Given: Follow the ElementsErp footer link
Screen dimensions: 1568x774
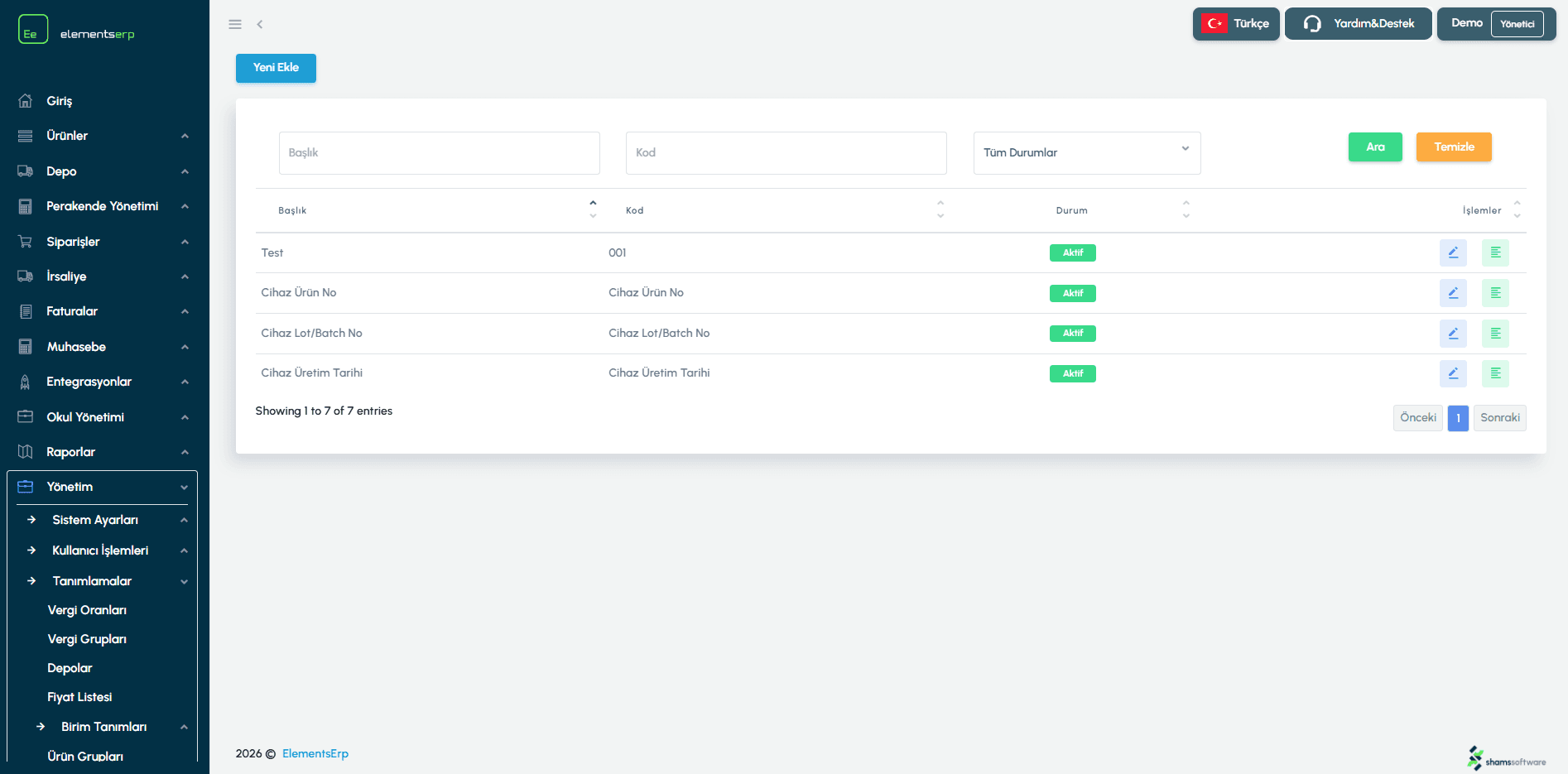Looking at the screenshot, I should [315, 753].
